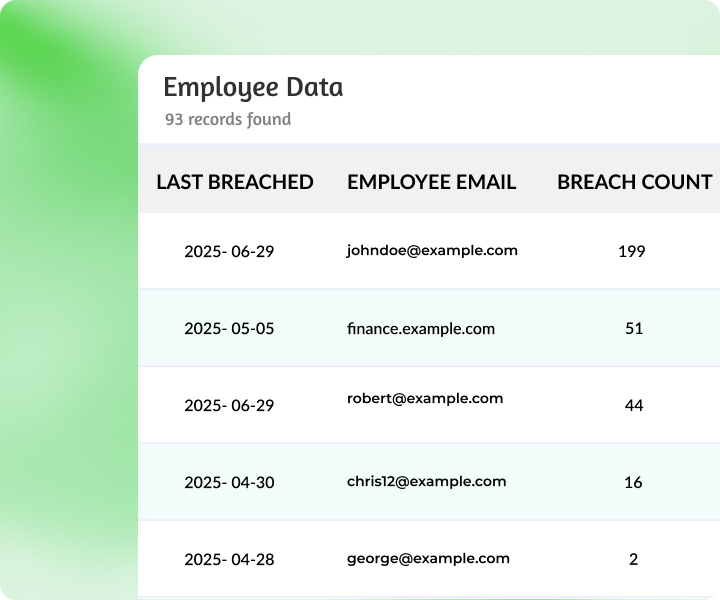
Task: Click the 93 records found text
Action: (228, 119)
